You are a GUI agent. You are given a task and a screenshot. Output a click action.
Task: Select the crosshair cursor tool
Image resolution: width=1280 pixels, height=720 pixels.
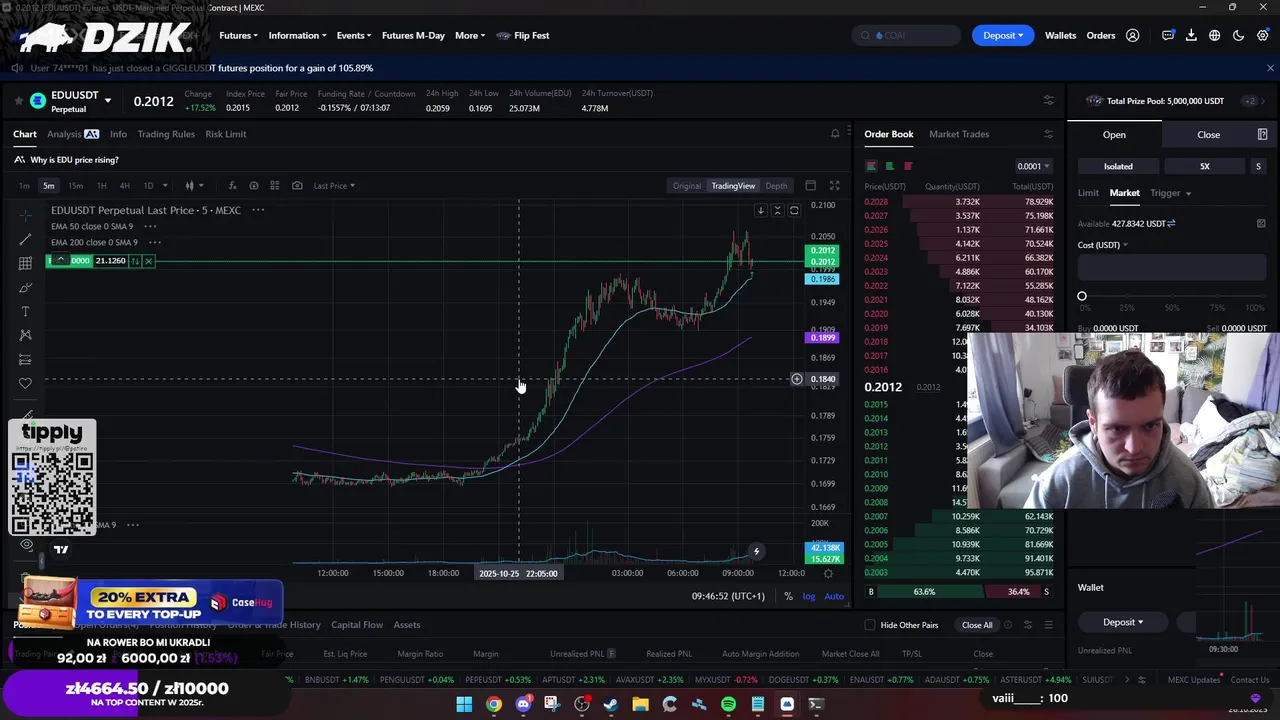pos(25,215)
